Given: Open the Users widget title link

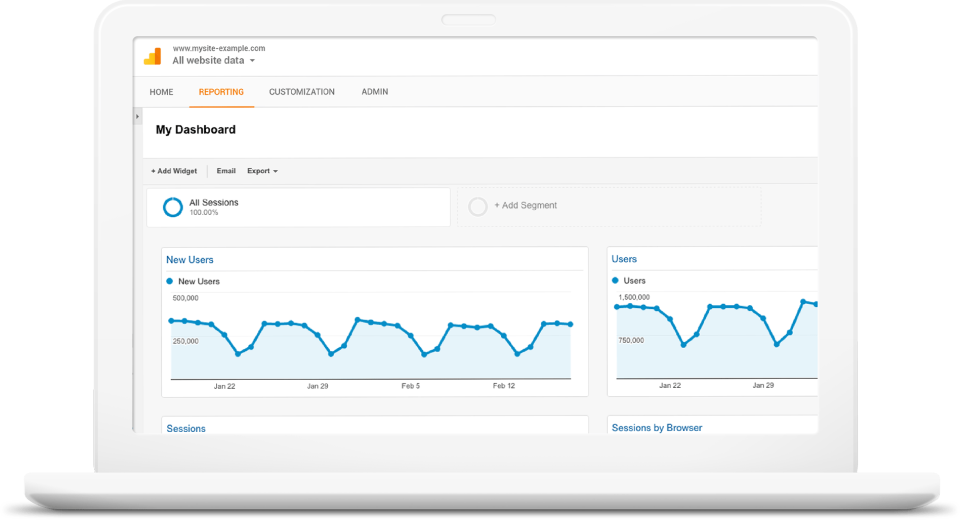Looking at the screenshot, I should [x=624, y=259].
